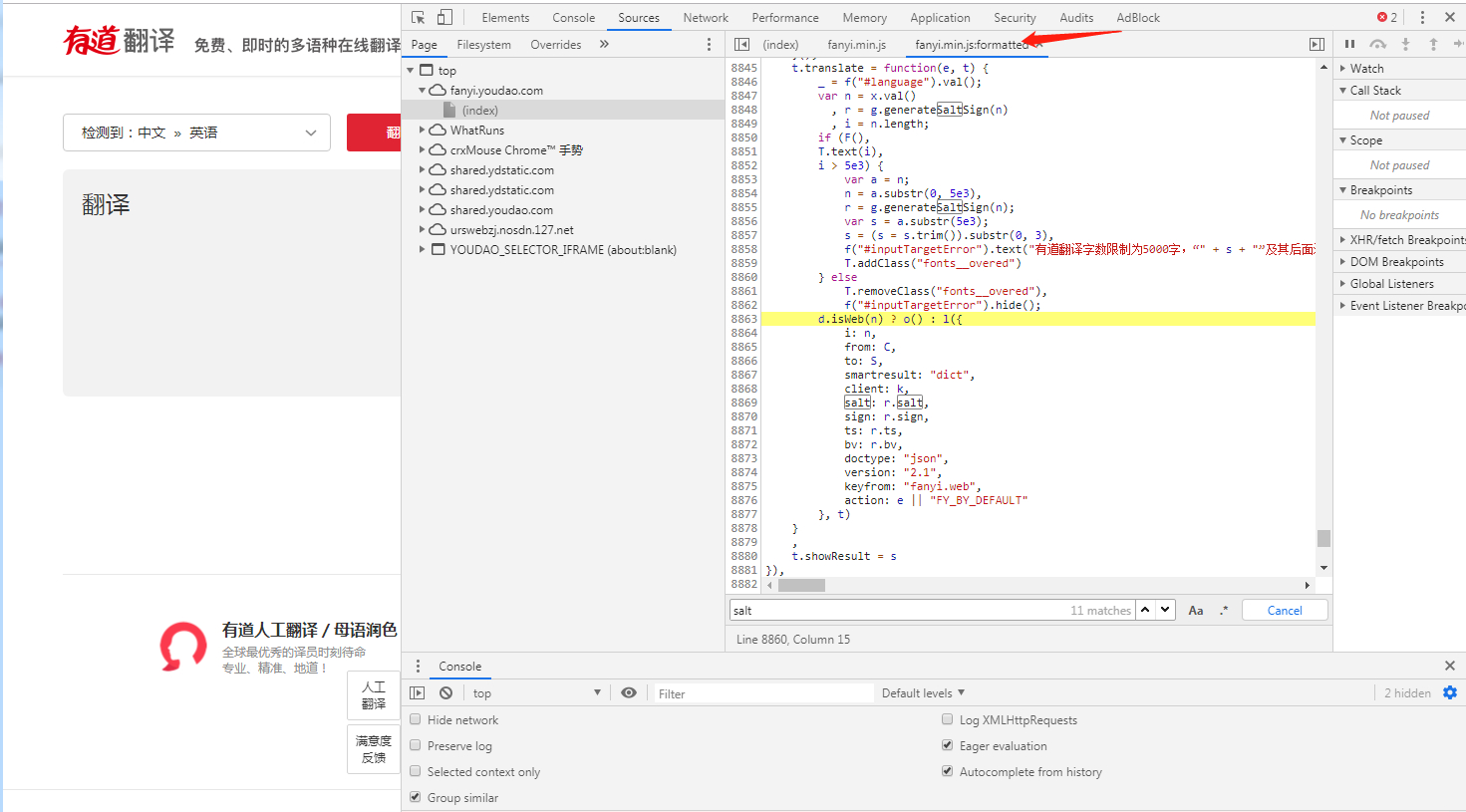Show the console sidebar icon
1466x812 pixels.
coord(418,692)
